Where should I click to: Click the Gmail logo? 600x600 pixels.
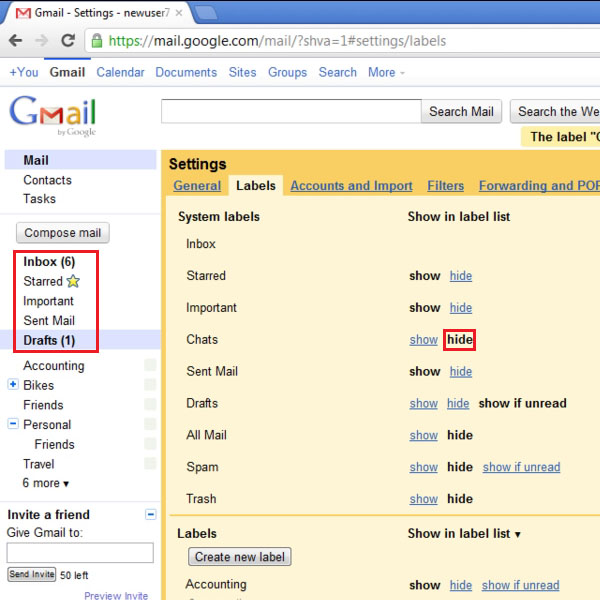(x=53, y=115)
